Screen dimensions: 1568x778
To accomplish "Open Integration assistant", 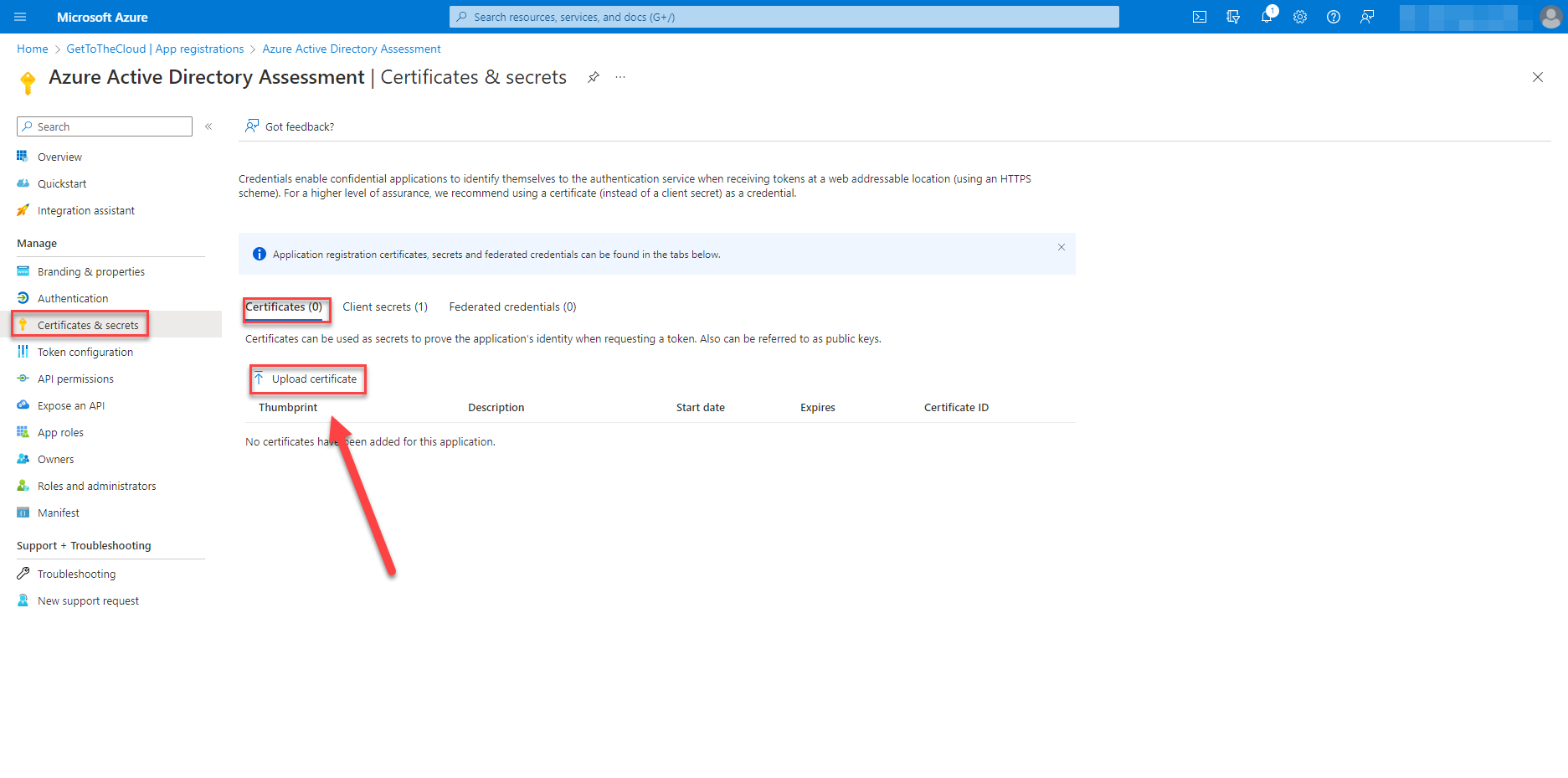I will click(85, 210).
